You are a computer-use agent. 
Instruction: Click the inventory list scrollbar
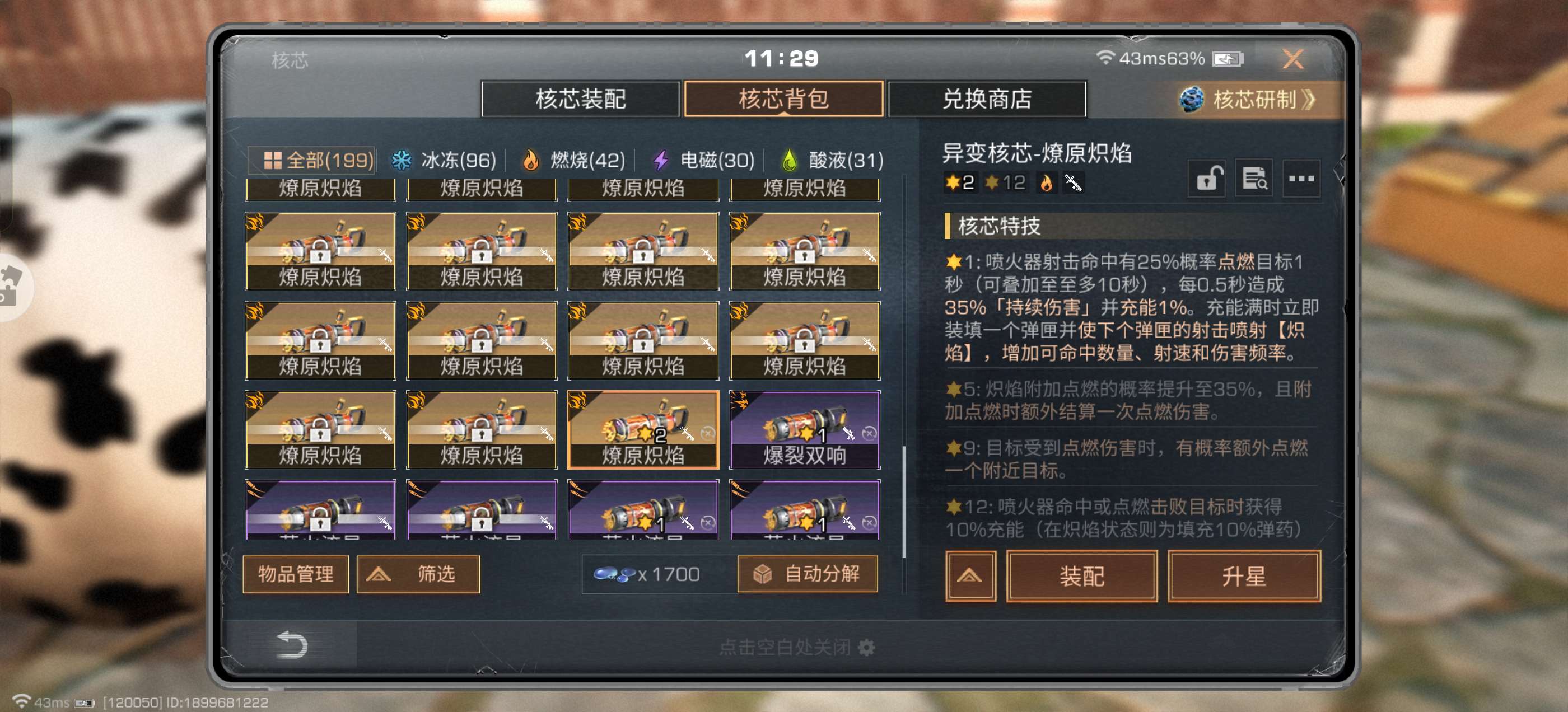click(904, 501)
